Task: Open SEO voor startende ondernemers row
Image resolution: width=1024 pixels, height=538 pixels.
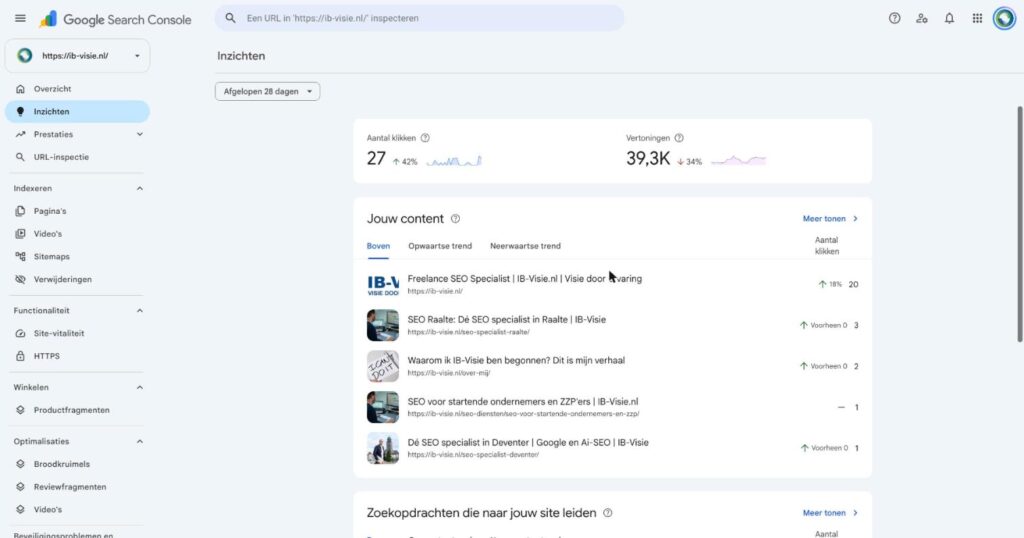Action: click(613, 407)
